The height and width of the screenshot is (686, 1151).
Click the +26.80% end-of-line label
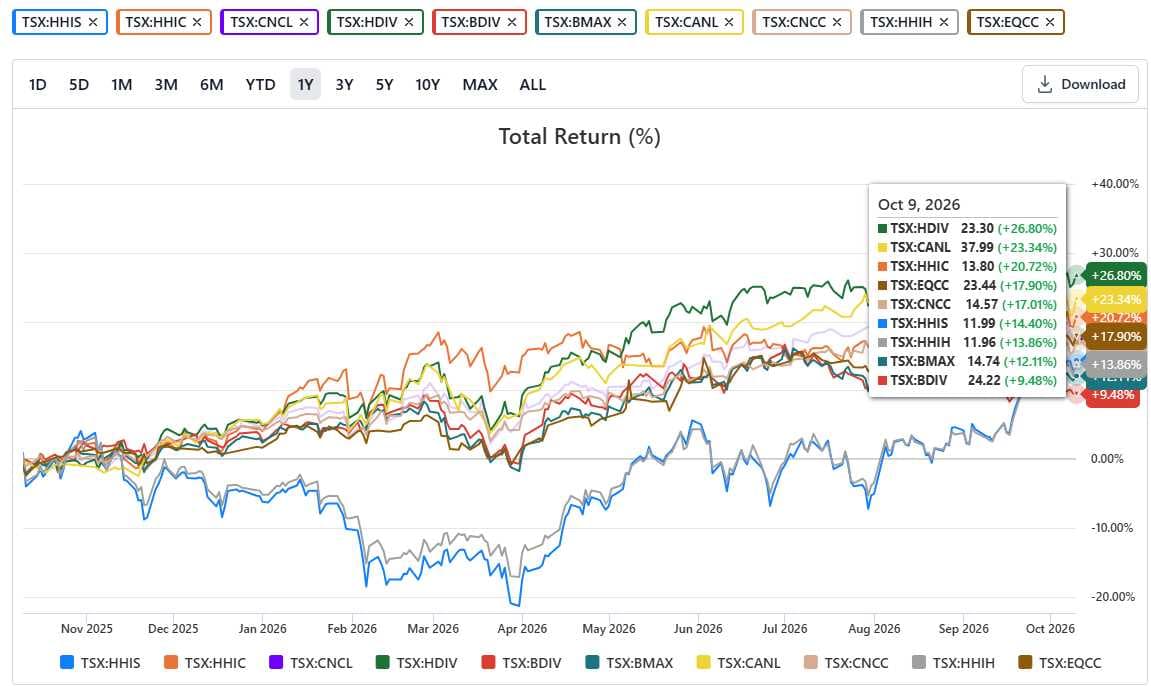tap(1116, 276)
